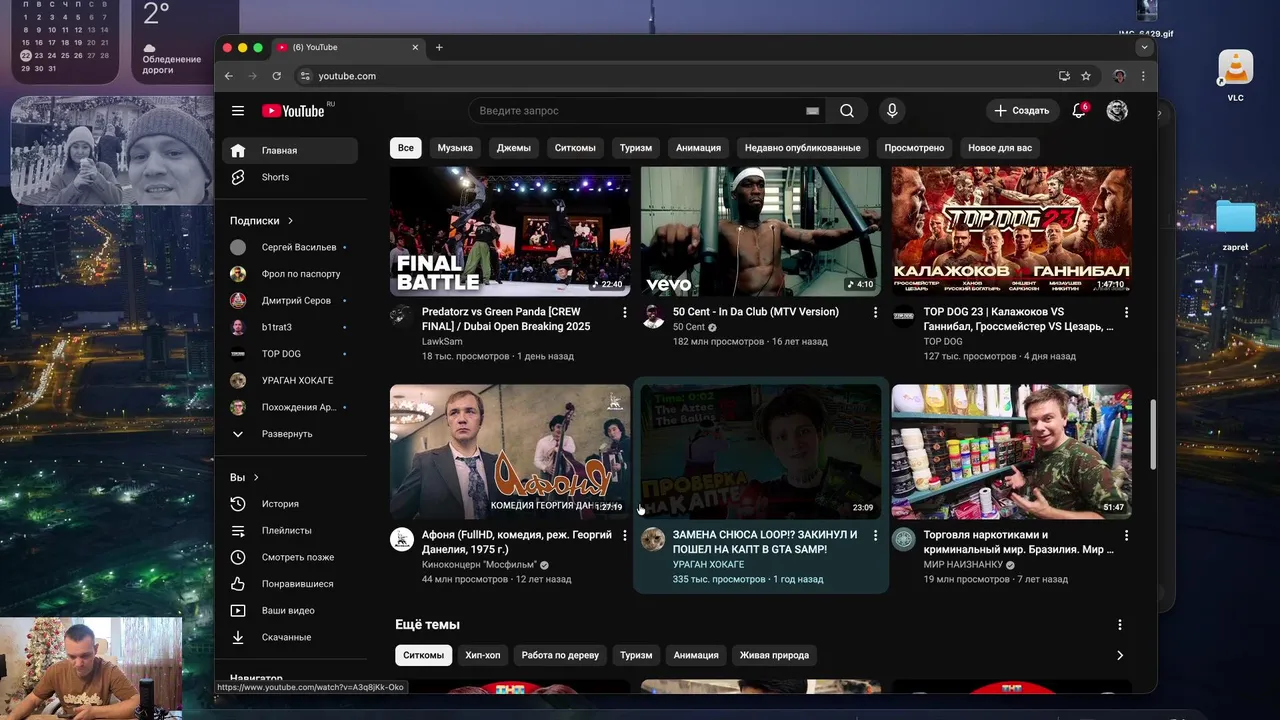The image size is (1280, 720).
Task: Select the Хип-хоп topic chip
Action: click(483, 656)
